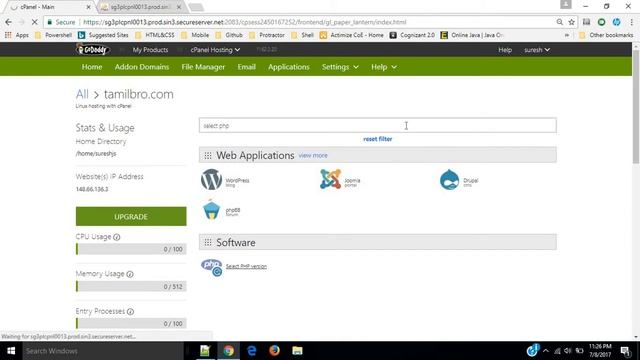Click the address bar zoom magnifier icon
The image size is (640, 360).
click(560, 22)
